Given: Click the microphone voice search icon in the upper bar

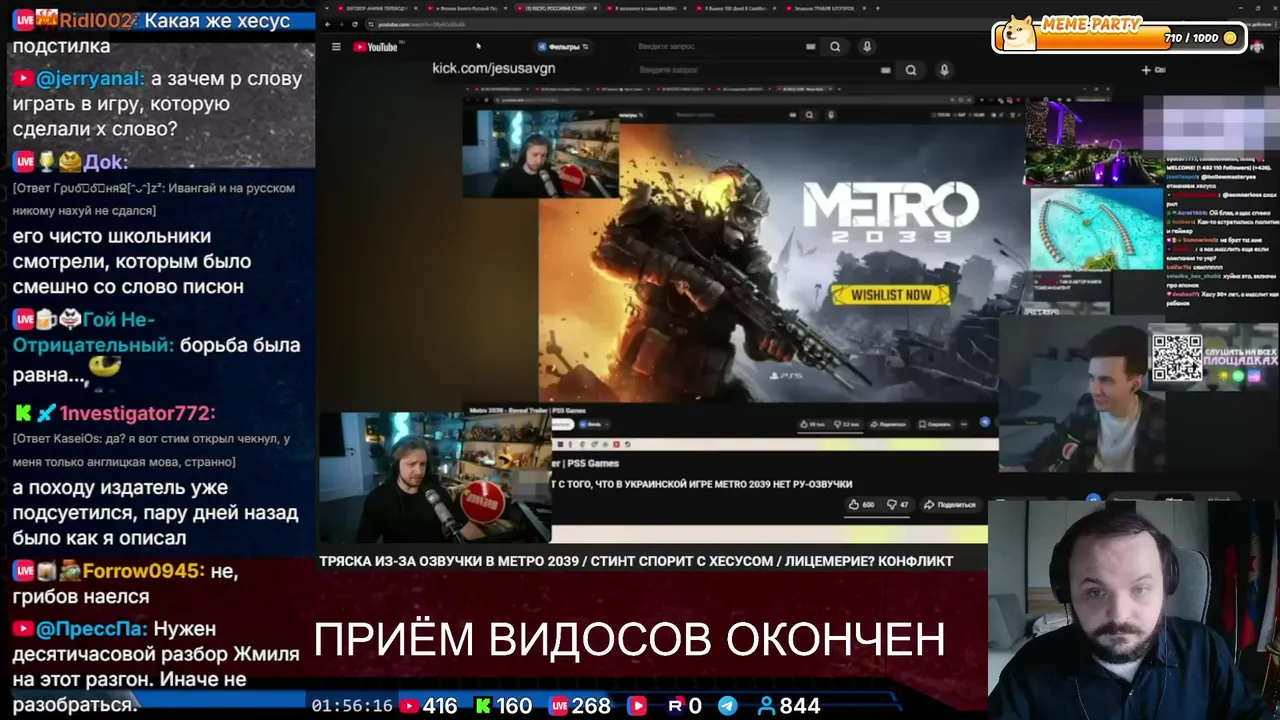Looking at the screenshot, I should [867, 46].
